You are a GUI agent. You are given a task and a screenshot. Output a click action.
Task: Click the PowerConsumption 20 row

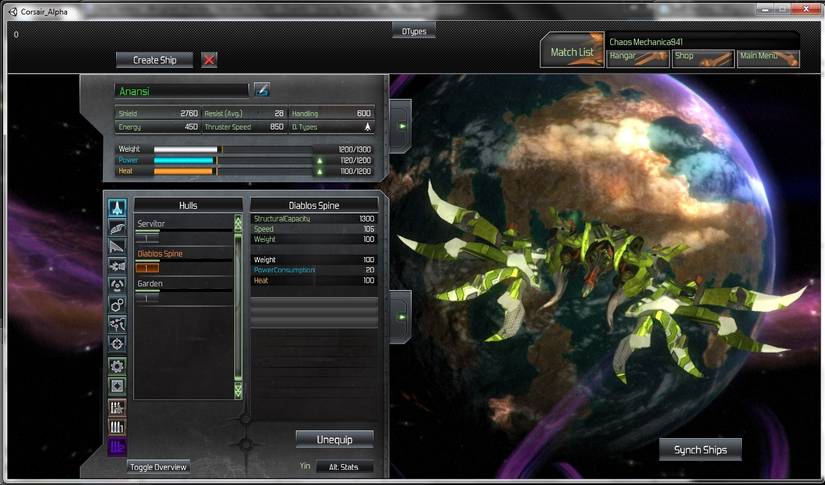click(314, 270)
